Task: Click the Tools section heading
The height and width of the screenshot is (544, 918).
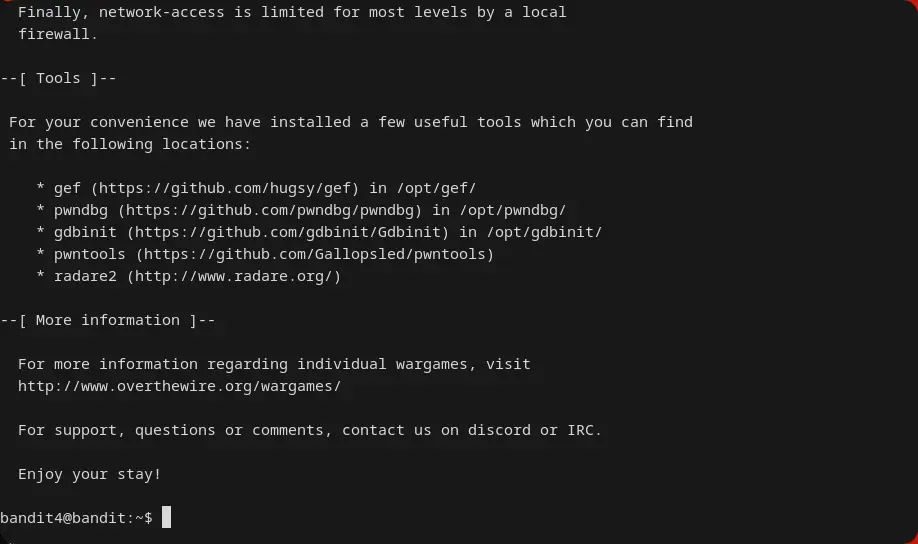Action: [58, 78]
